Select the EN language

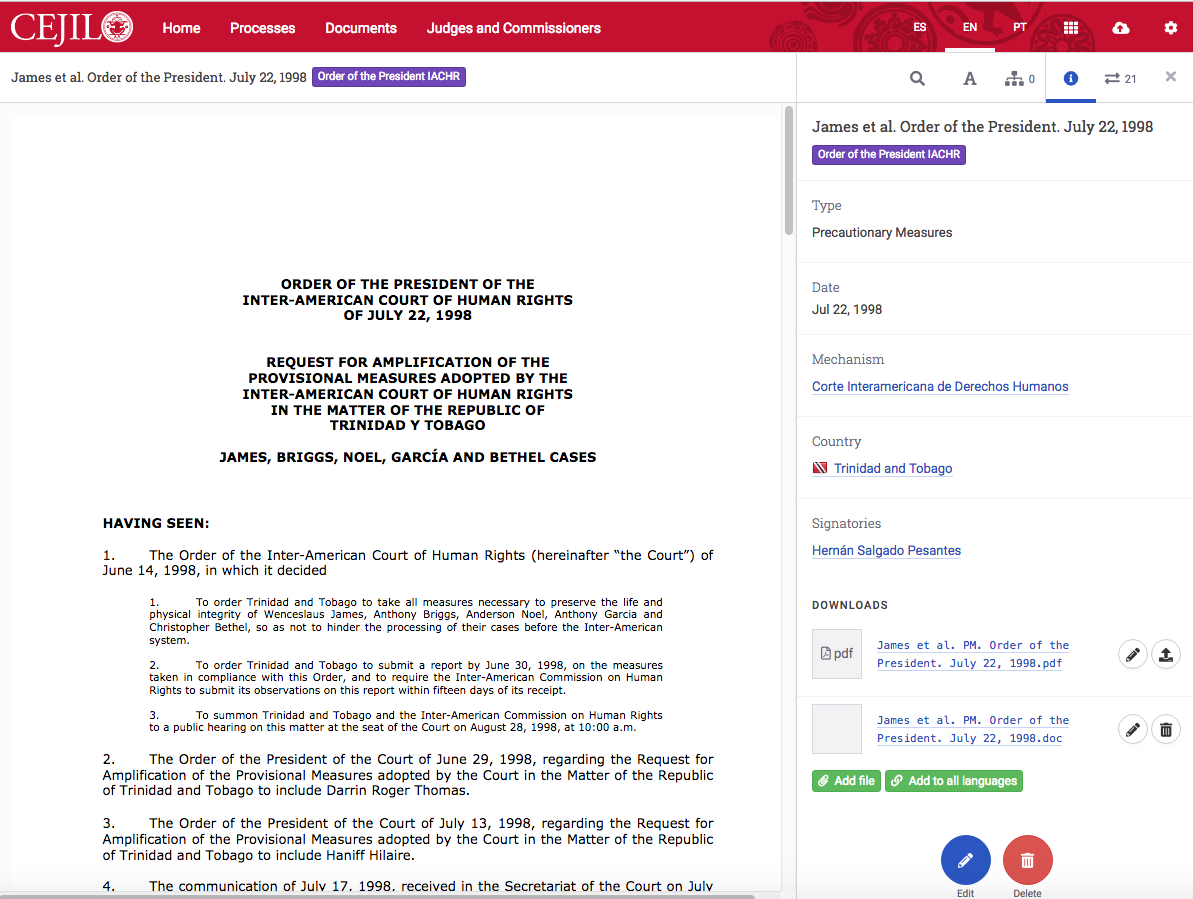[969, 27]
